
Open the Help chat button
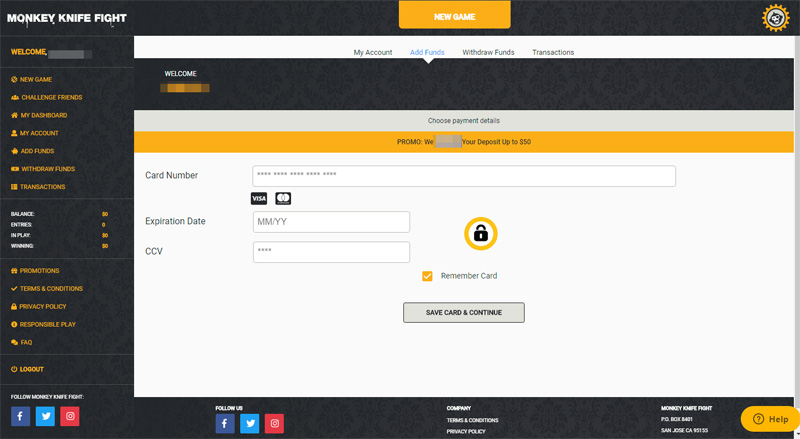[x=770, y=419]
